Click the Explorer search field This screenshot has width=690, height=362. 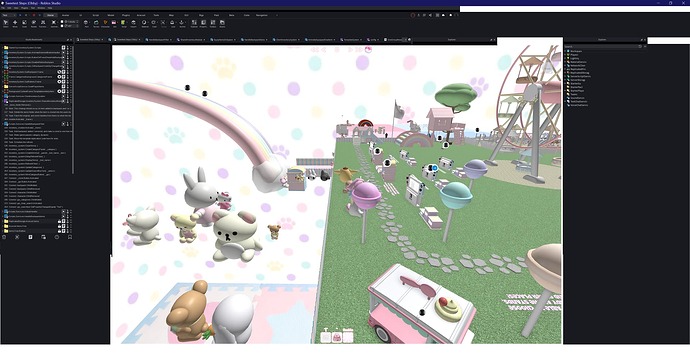pyautogui.click(x=600, y=46)
